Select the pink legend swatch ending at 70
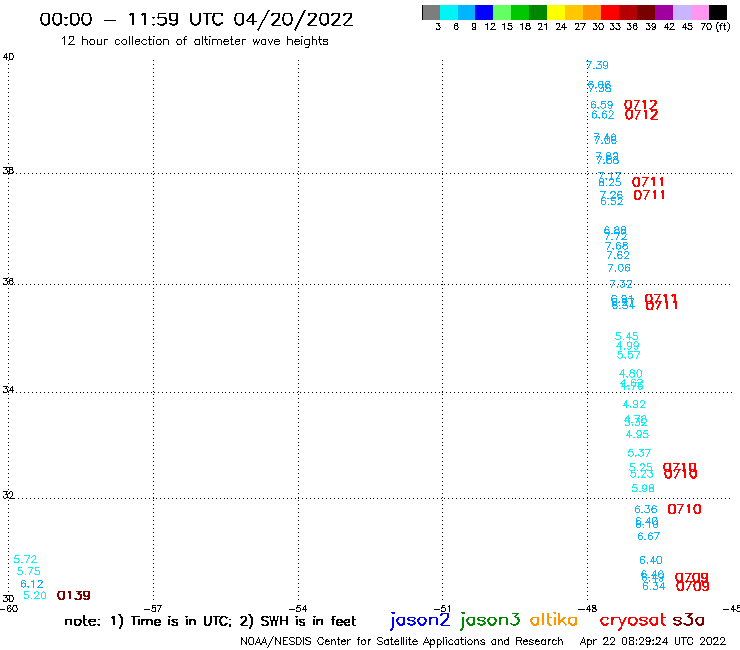This screenshot has height=650, width=740. pos(699,12)
